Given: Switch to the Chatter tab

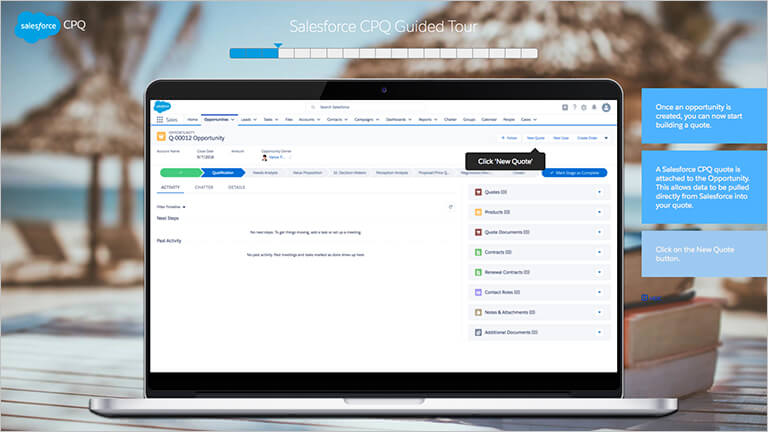Looking at the screenshot, I should coord(204,187).
